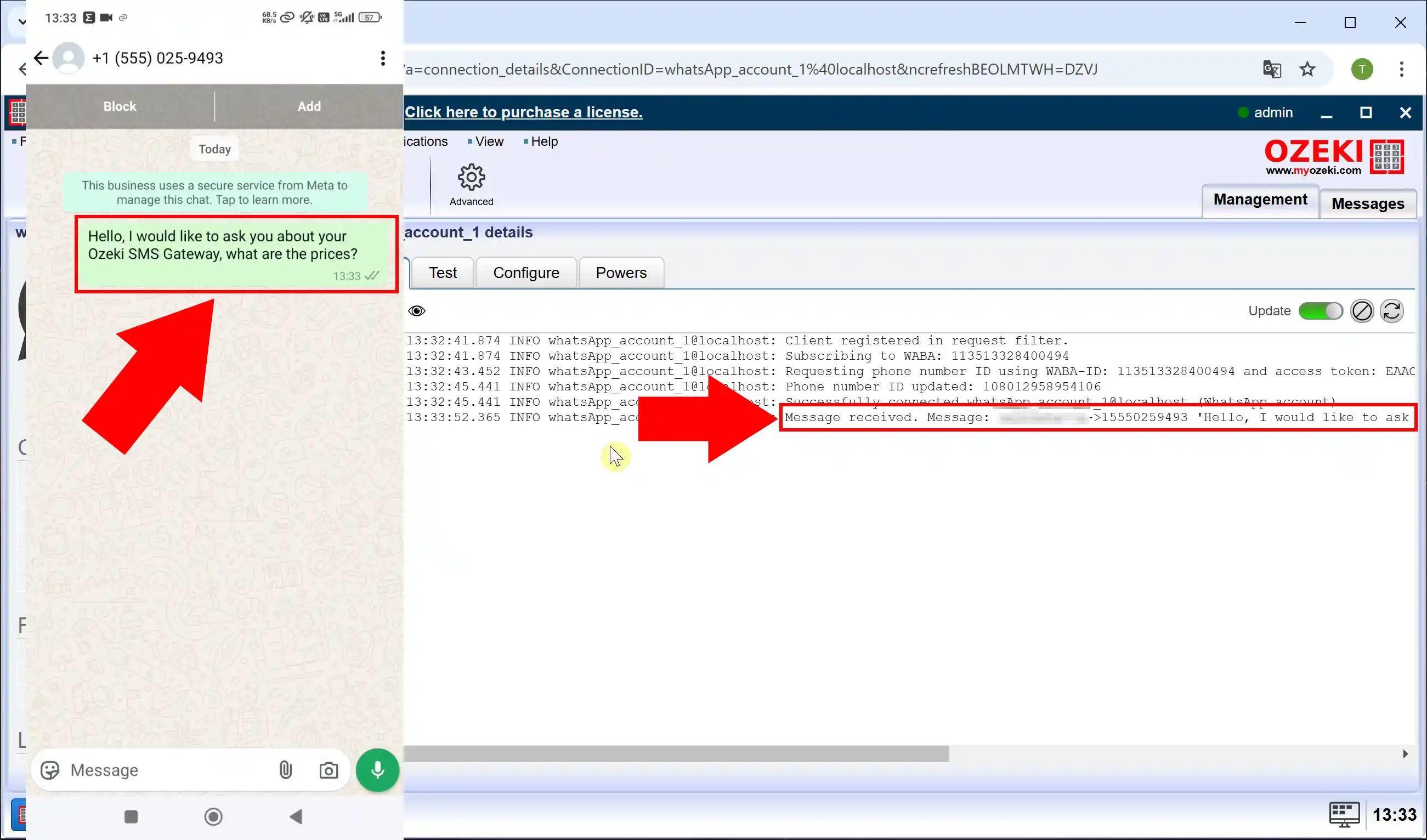The image size is (1427, 840).
Task: Click the admin user indicator
Action: pyautogui.click(x=1265, y=112)
